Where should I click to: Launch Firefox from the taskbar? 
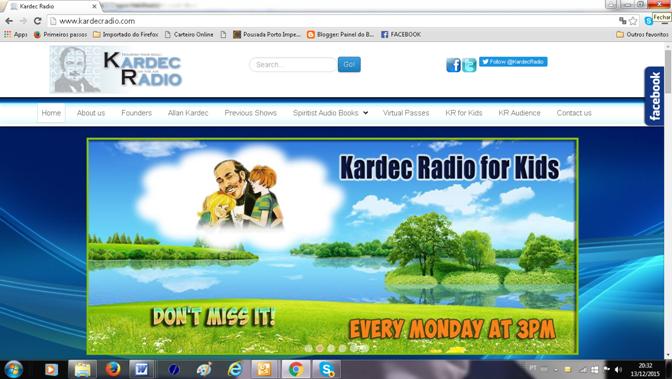(113, 369)
